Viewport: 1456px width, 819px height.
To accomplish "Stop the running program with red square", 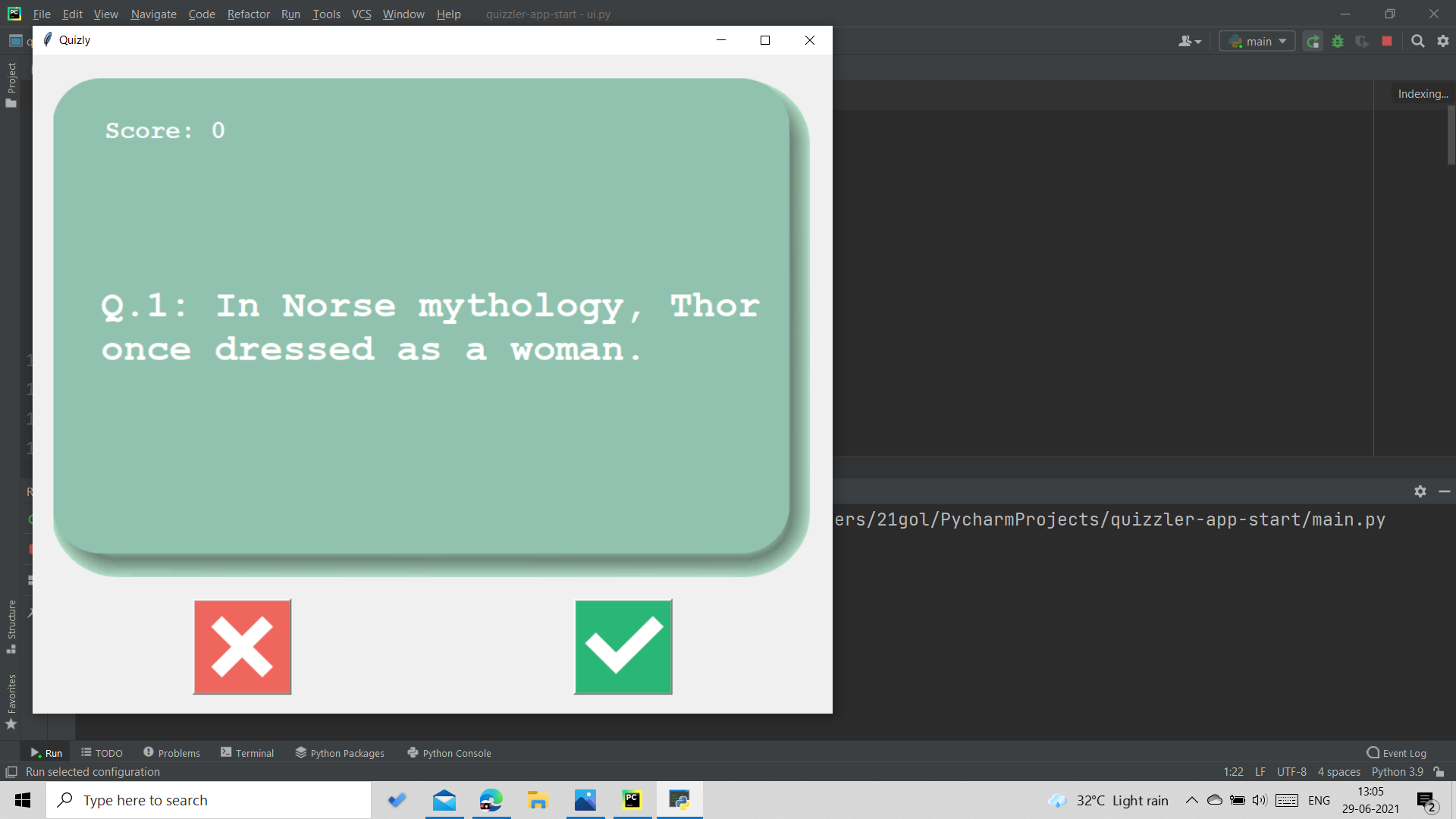I will [1387, 42].
